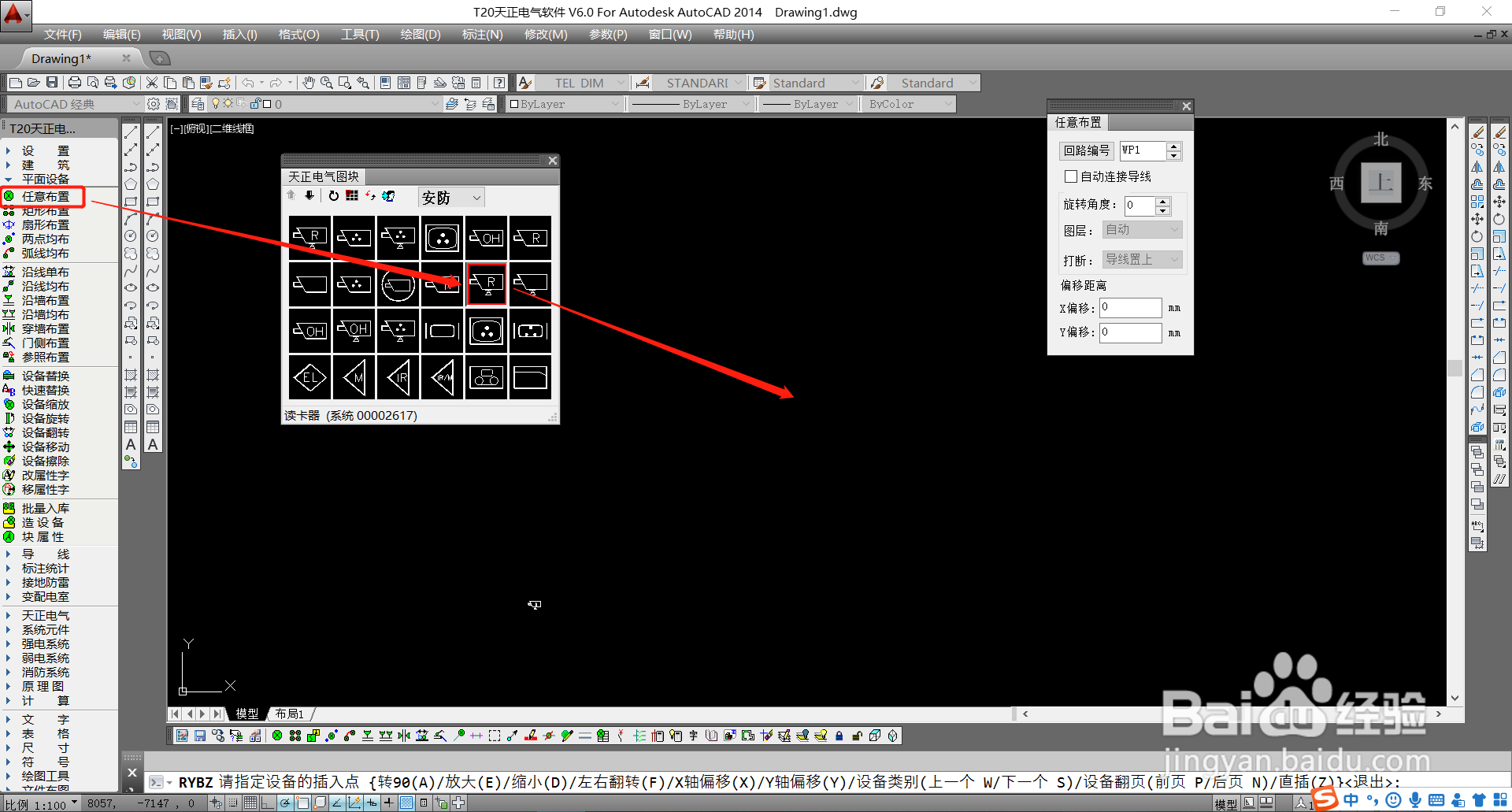Toggle Grid display in status bar
Viewport: 1512px width, 812px height.
click(x=250, y=803)
